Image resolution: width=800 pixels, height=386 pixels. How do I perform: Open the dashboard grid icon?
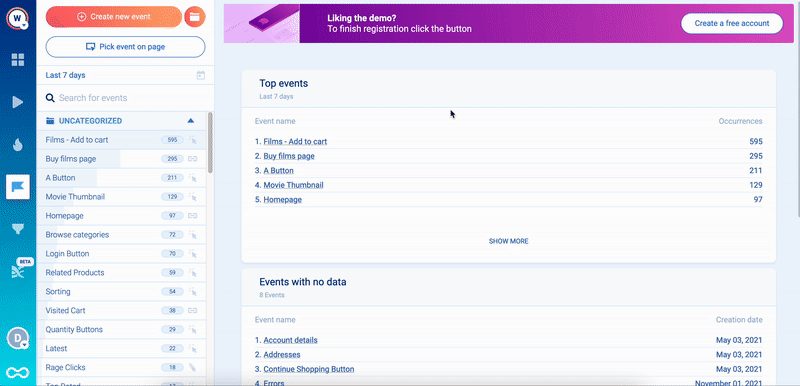pyautogui.click(x=18, y=60)
